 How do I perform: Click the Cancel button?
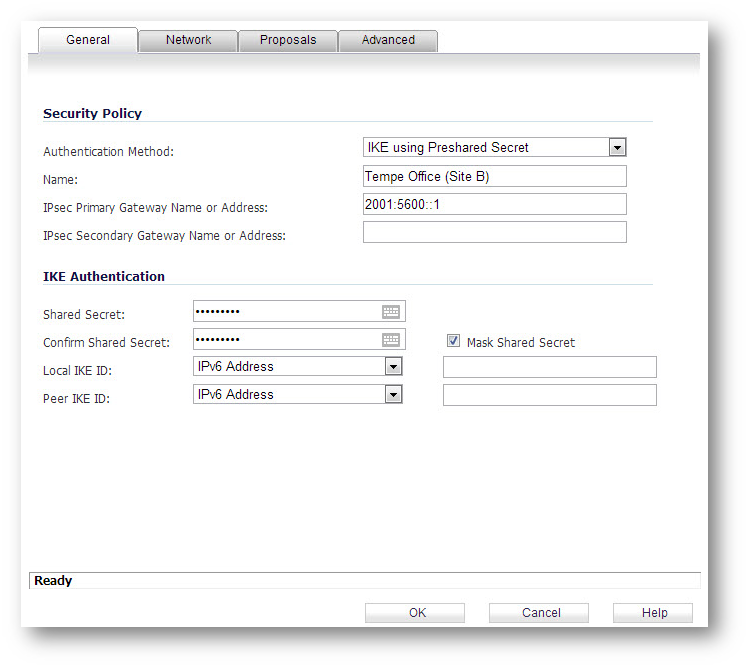(539, 613)
